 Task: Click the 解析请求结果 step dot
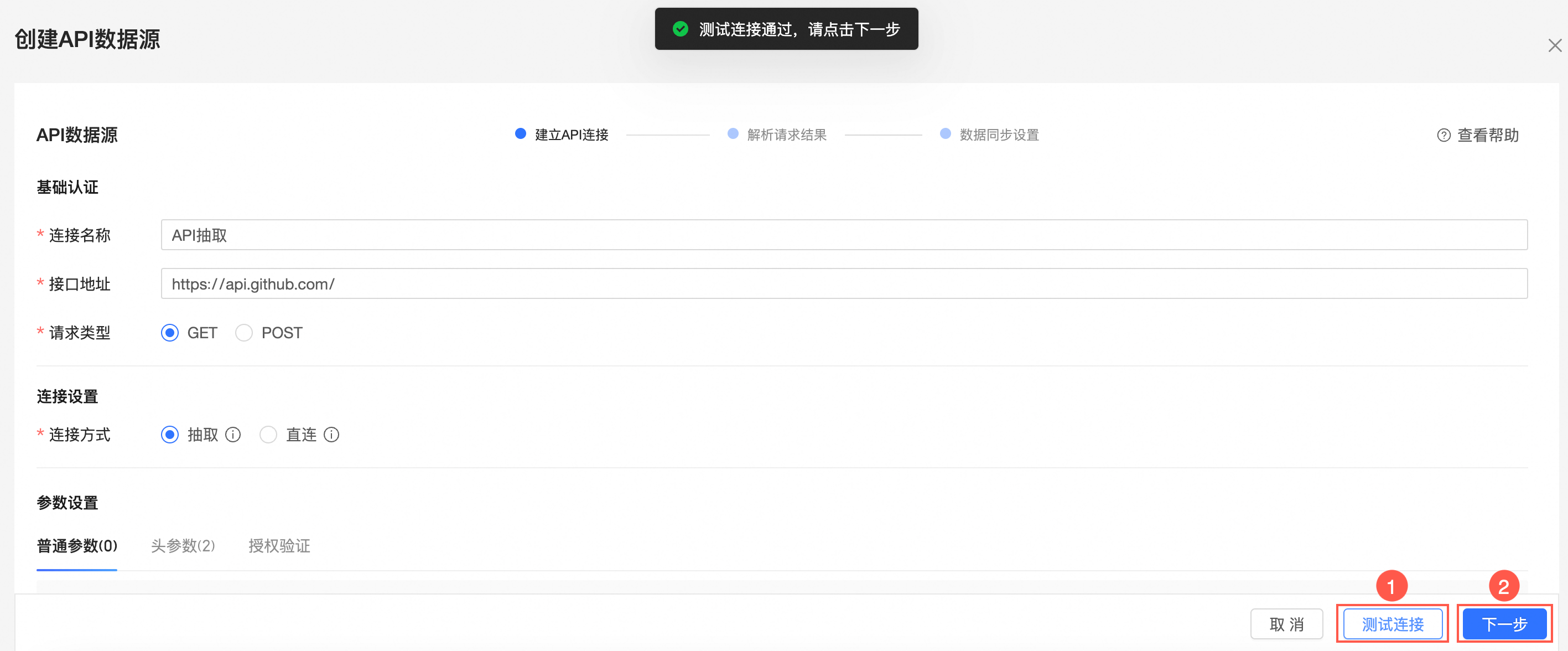733,133
